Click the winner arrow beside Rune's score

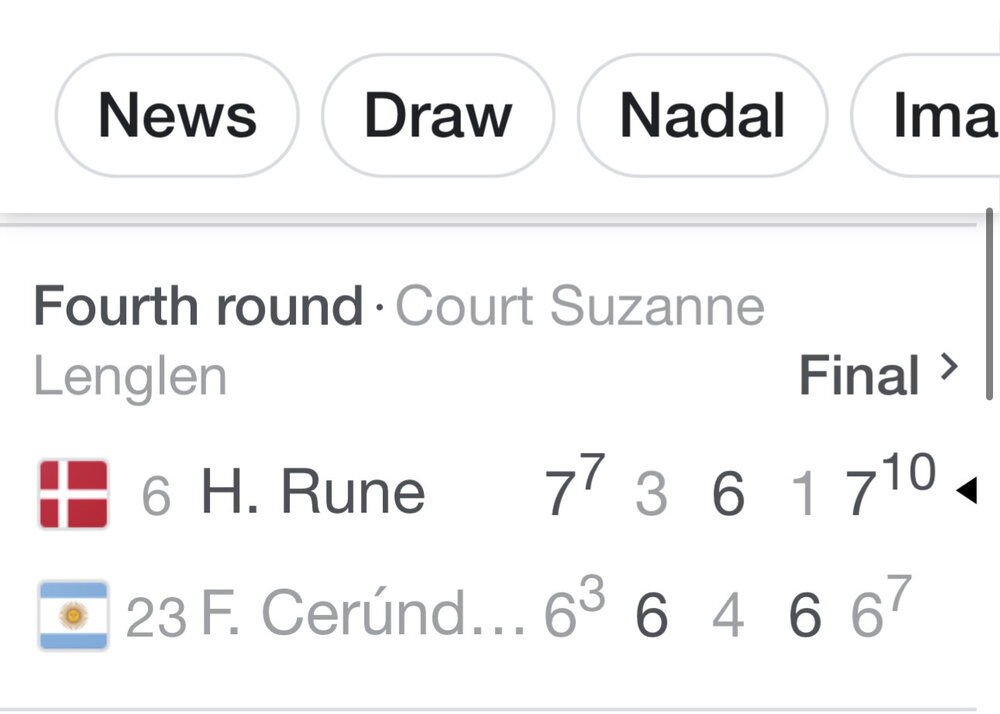(x=965, y=491)
